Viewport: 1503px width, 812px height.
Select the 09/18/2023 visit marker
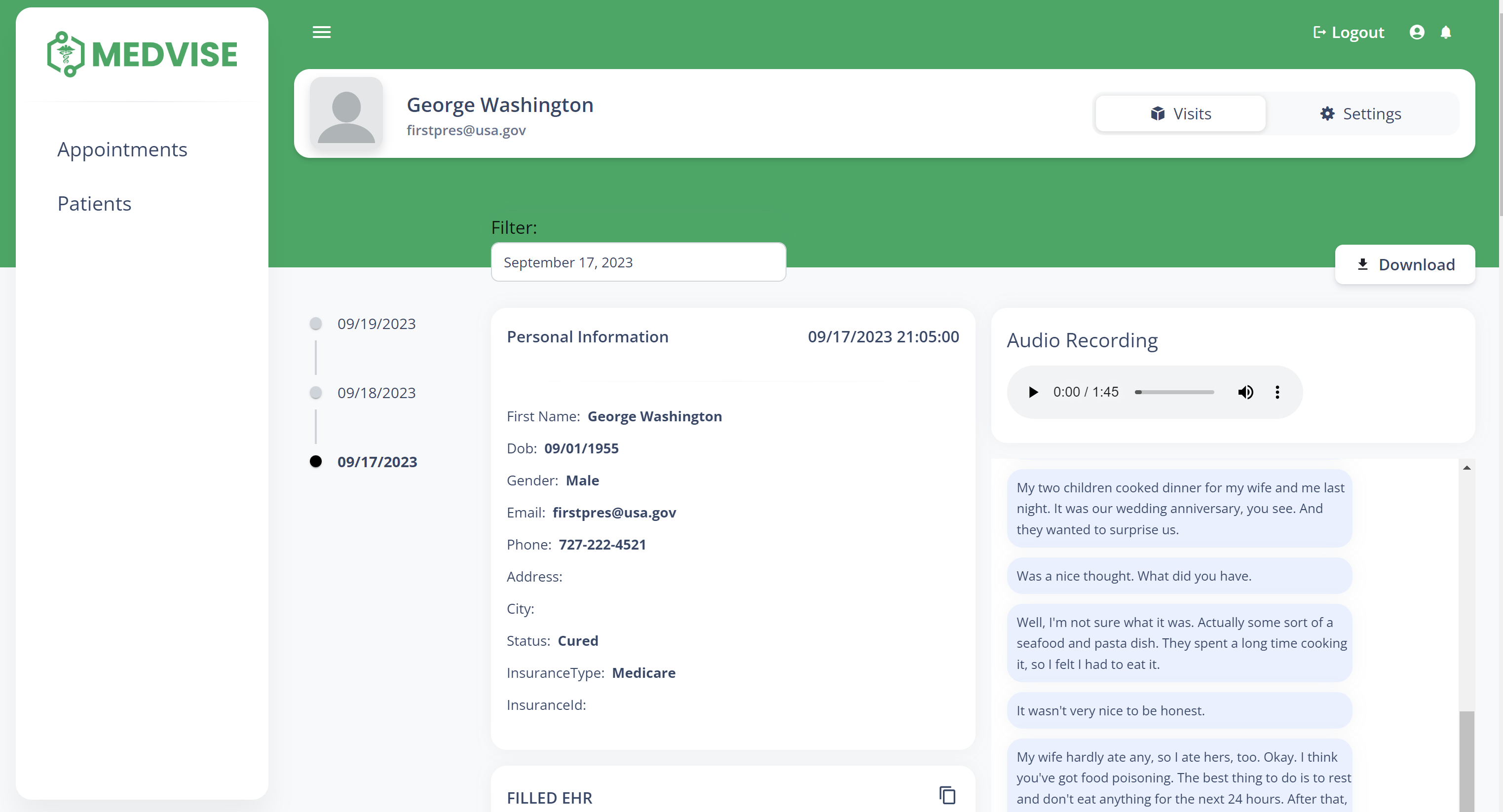[316, 393]
